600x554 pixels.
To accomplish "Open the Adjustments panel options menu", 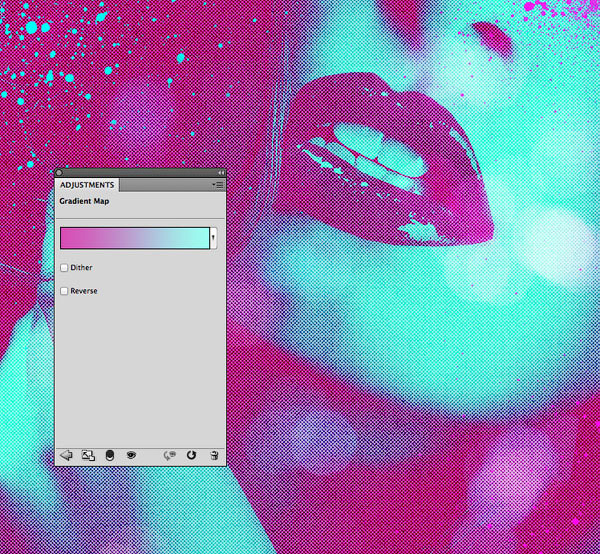I will pyautogui.click(x=218, y=185).
